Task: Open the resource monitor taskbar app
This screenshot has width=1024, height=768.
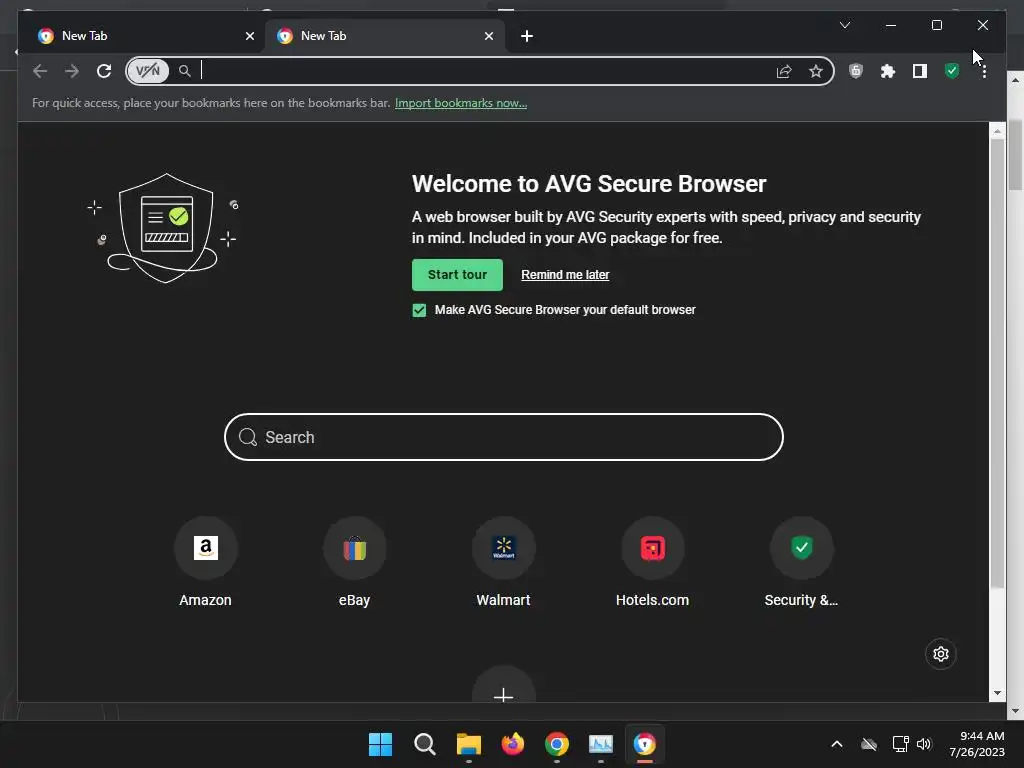Action: (x=601, y=744)
